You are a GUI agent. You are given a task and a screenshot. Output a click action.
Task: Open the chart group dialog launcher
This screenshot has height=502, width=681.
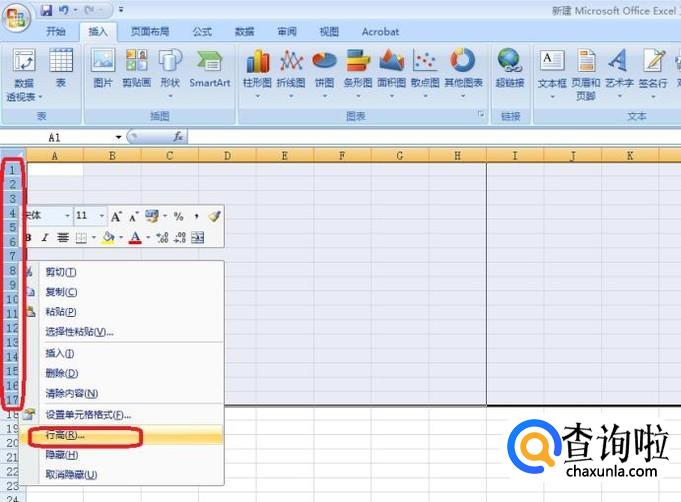click(x=481, y=114)
